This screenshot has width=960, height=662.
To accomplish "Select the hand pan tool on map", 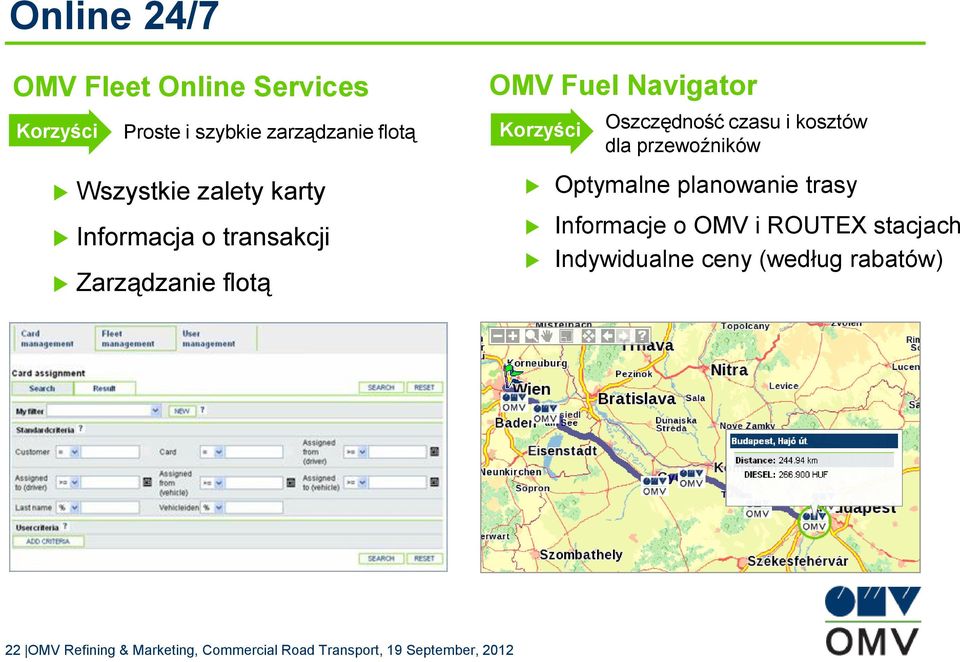I will 547,336.
